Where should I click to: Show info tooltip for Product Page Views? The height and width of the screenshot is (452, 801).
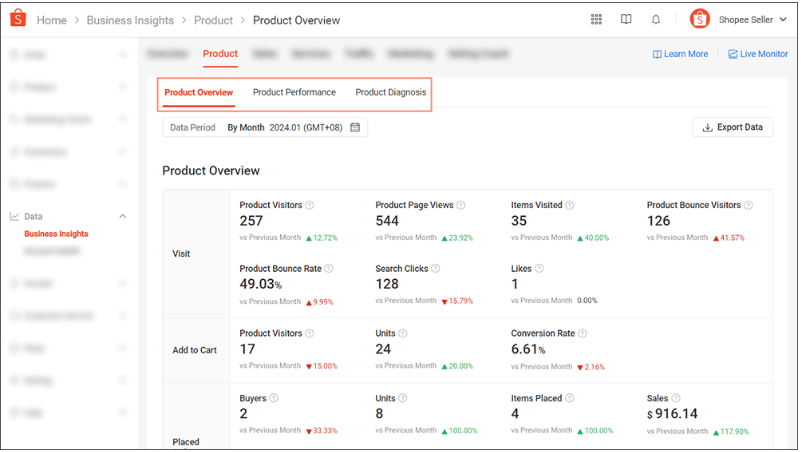461,205
